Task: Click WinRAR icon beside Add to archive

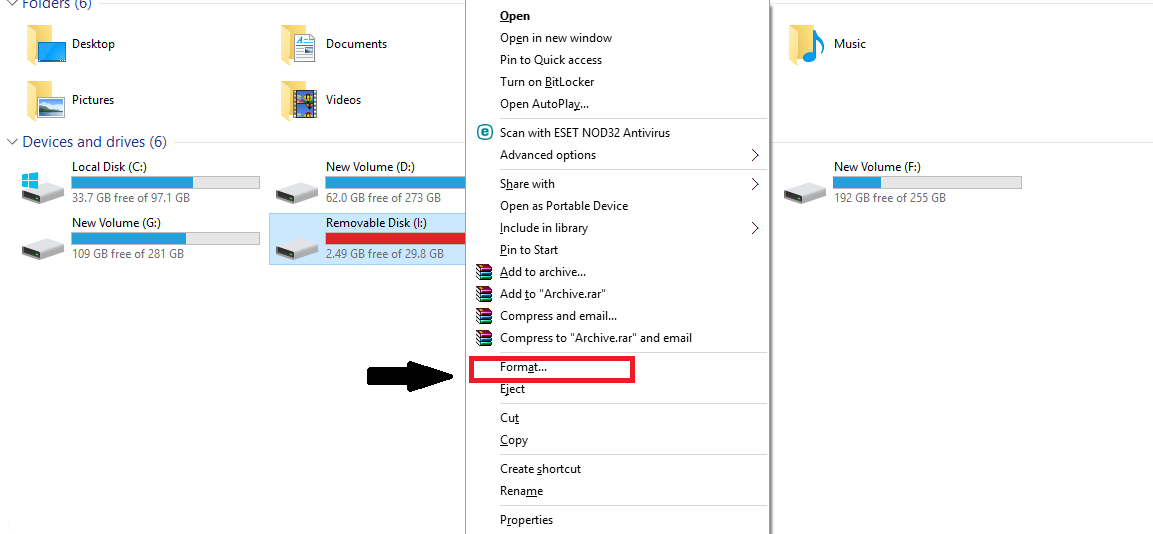Action: (483, 272)
